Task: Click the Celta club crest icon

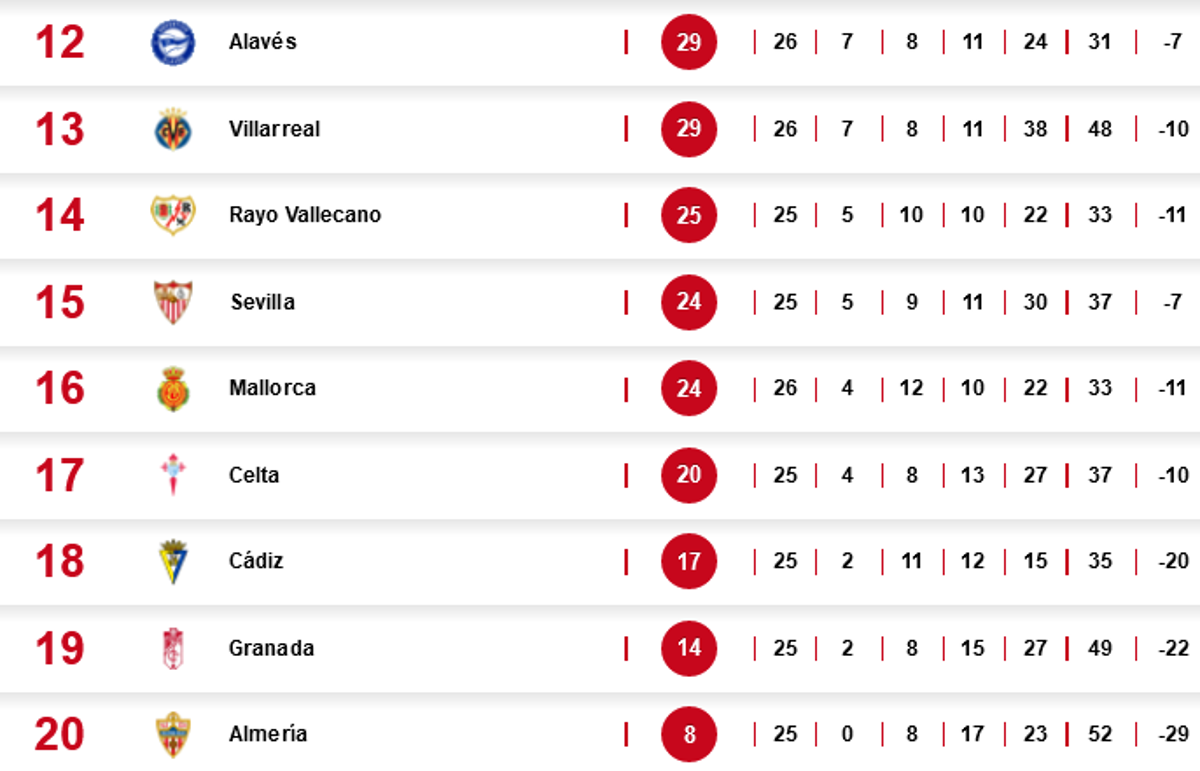Action: pos(173,475)
